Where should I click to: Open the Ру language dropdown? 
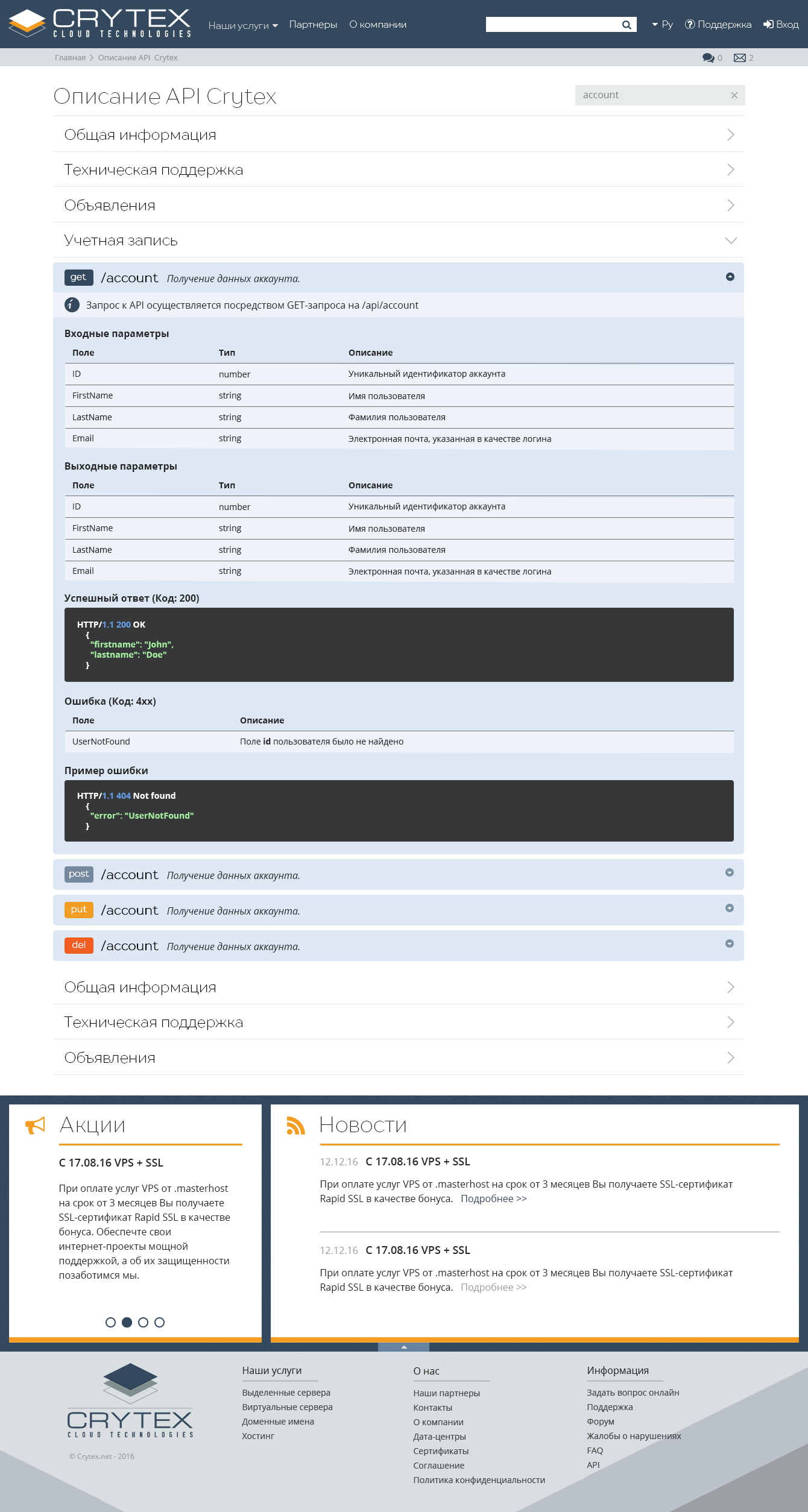[662, 25]
